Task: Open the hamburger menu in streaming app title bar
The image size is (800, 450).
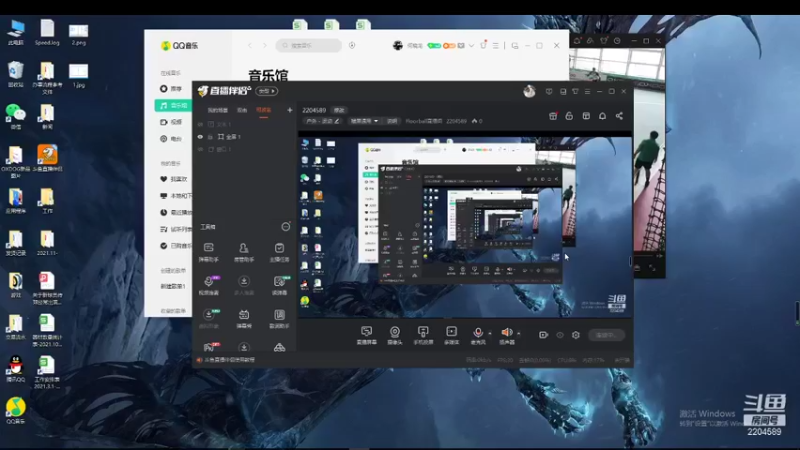Action: pos(587,91)
